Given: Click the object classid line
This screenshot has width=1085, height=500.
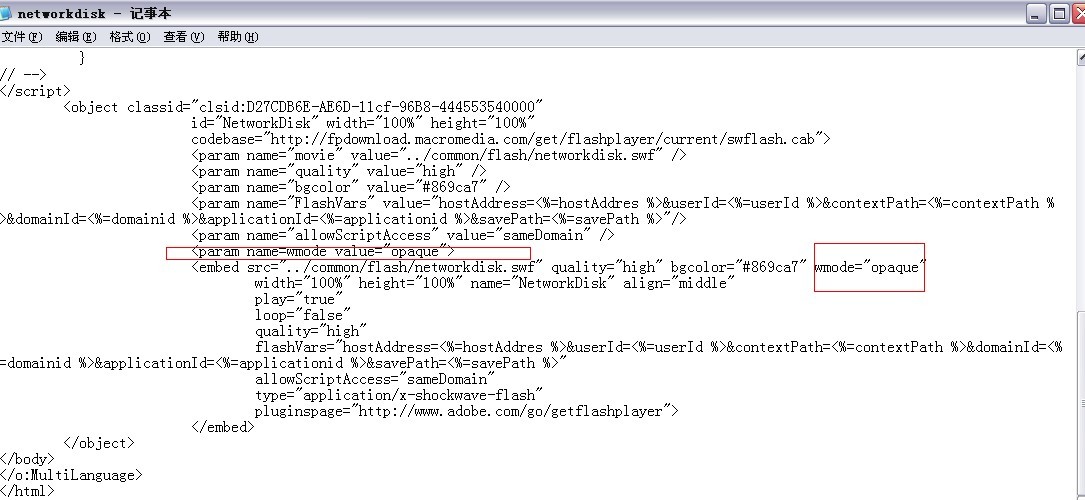Looking at the screenshot, I should 303,107.
